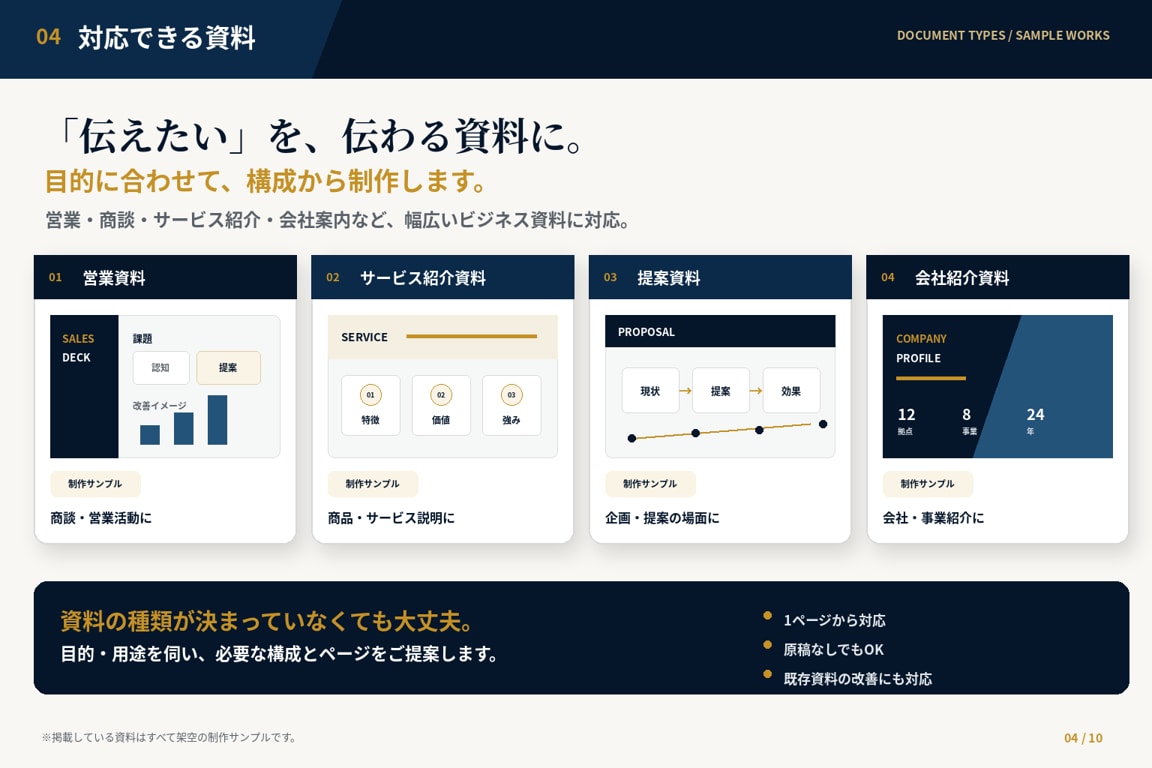Click the 現状 step box
This screenshot has width=1152, height=768.
[650, 390]
